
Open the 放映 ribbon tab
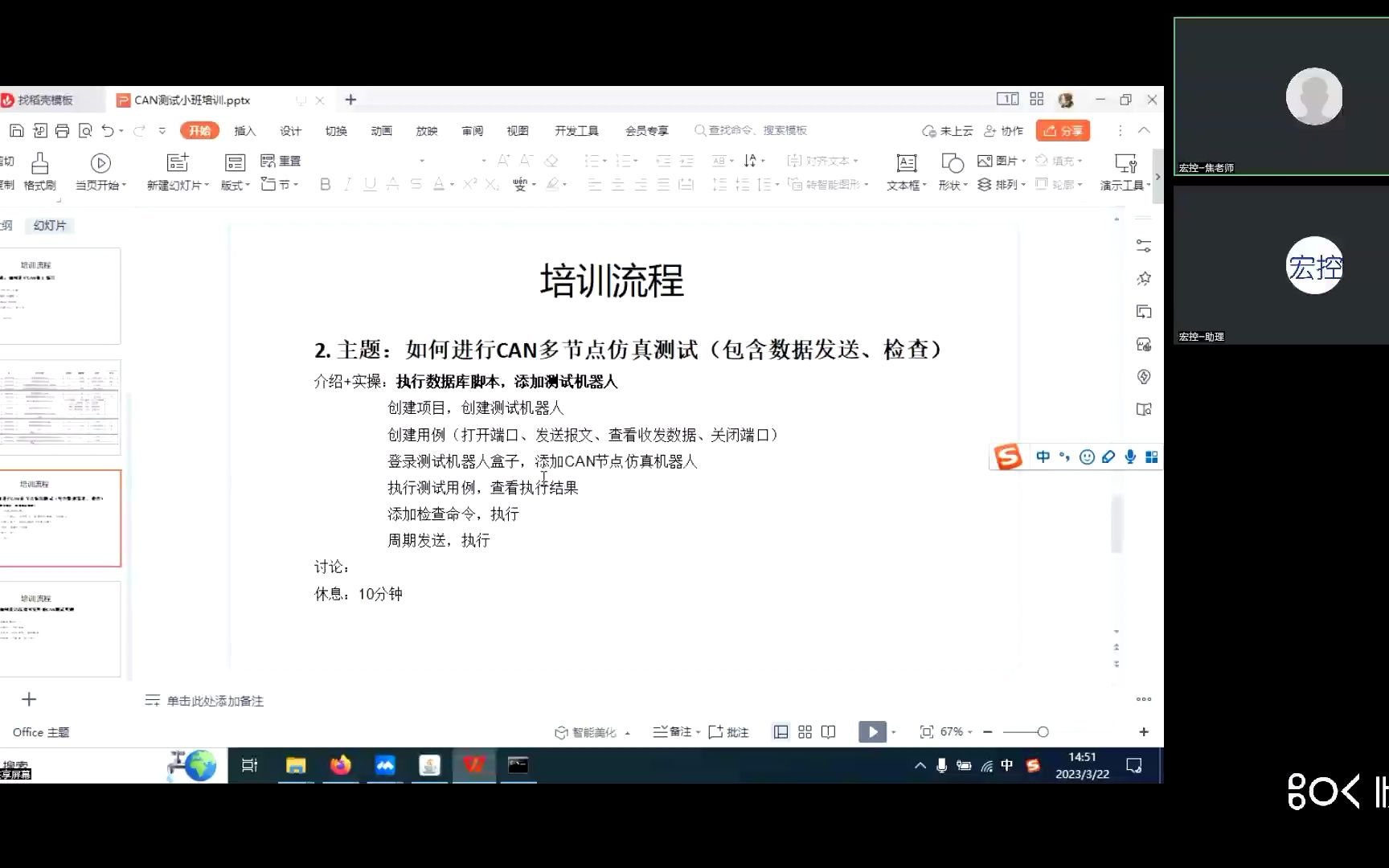tap(427, 130)
